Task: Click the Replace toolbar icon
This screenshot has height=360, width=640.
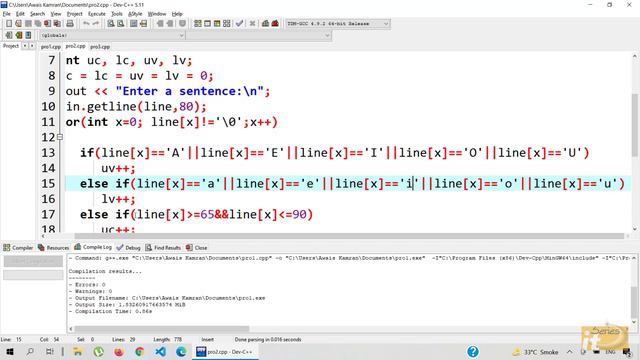Action: tap(120, 24)
